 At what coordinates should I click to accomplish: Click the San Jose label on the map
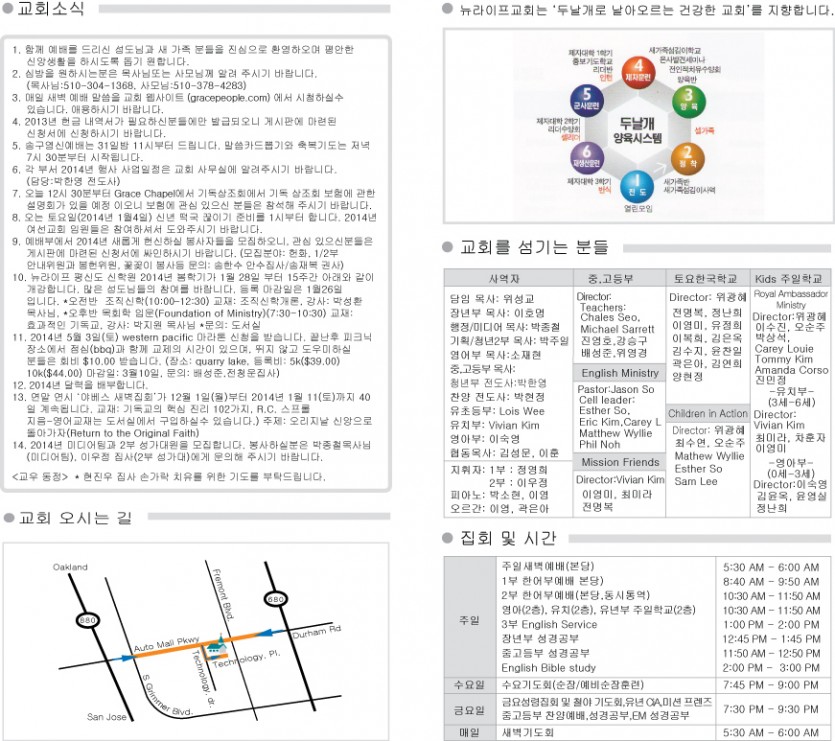tap(107, 716)
